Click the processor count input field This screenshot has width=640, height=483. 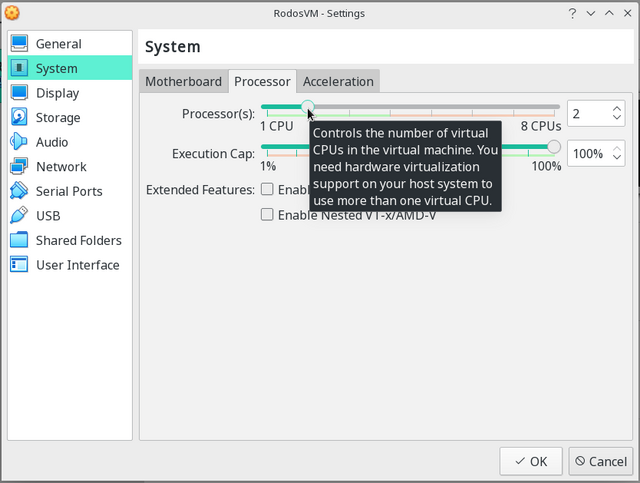click(587, 114)
